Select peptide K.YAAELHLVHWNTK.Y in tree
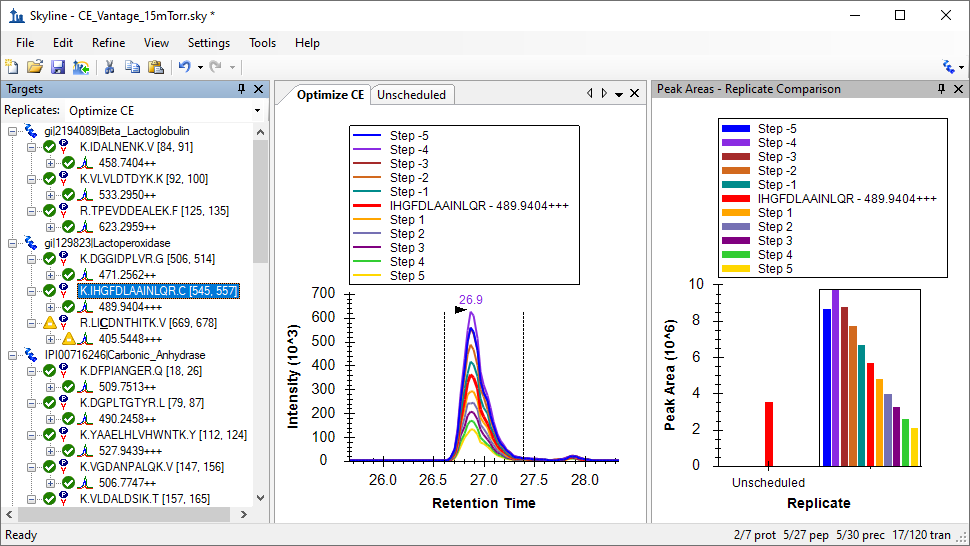The image size is (970, 546). [x=163, y=435]
